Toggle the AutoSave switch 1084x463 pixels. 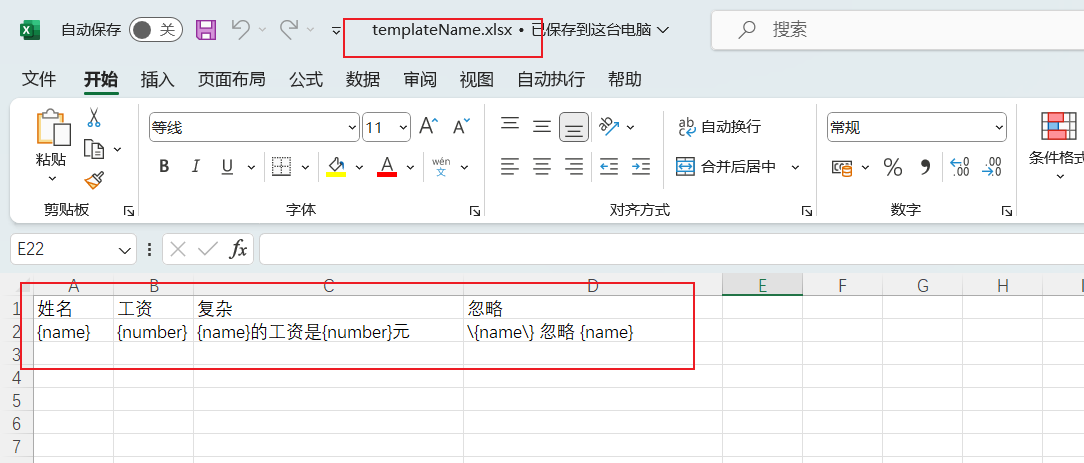(154, 30)
